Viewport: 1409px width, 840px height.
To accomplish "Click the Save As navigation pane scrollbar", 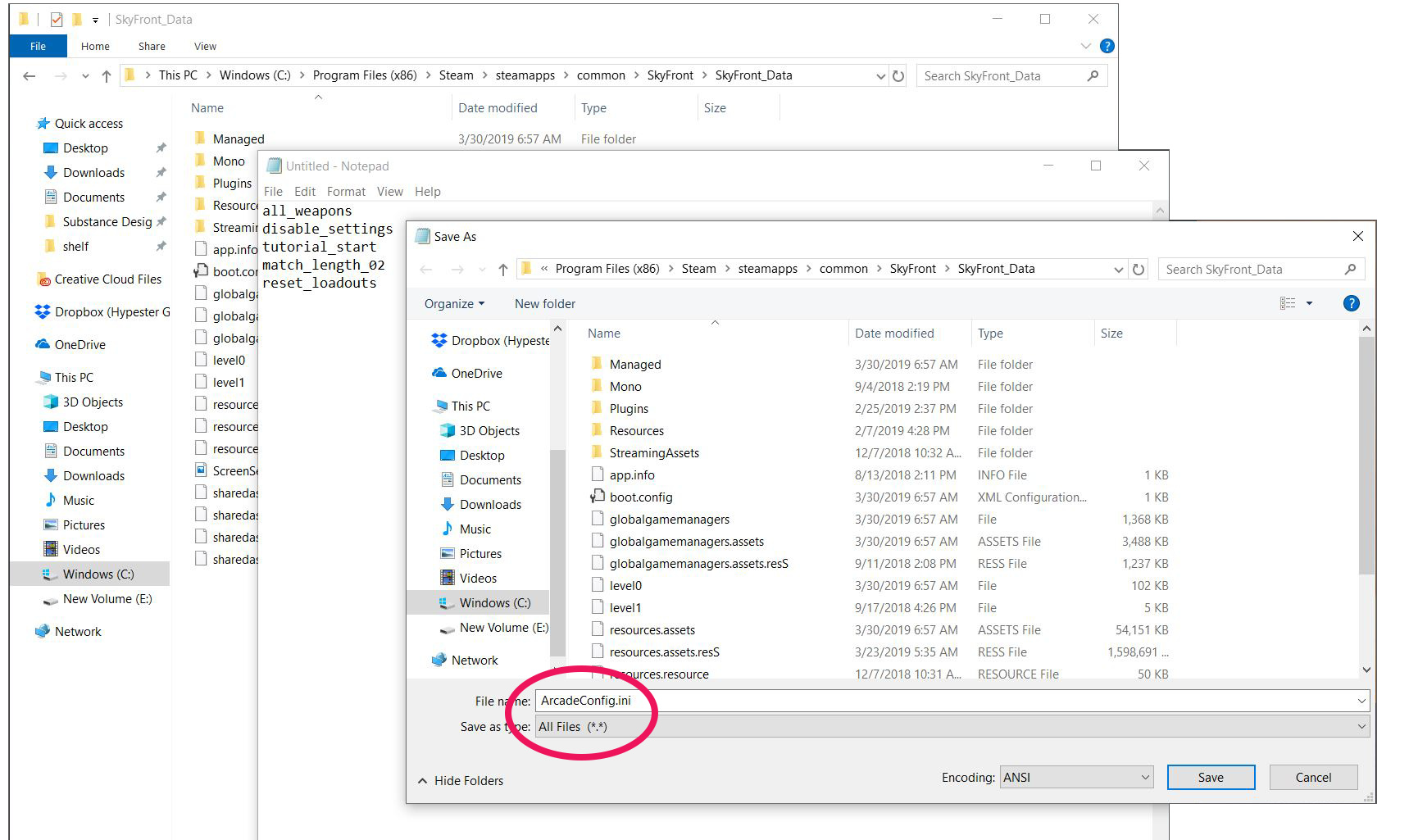I will [557, 552].
